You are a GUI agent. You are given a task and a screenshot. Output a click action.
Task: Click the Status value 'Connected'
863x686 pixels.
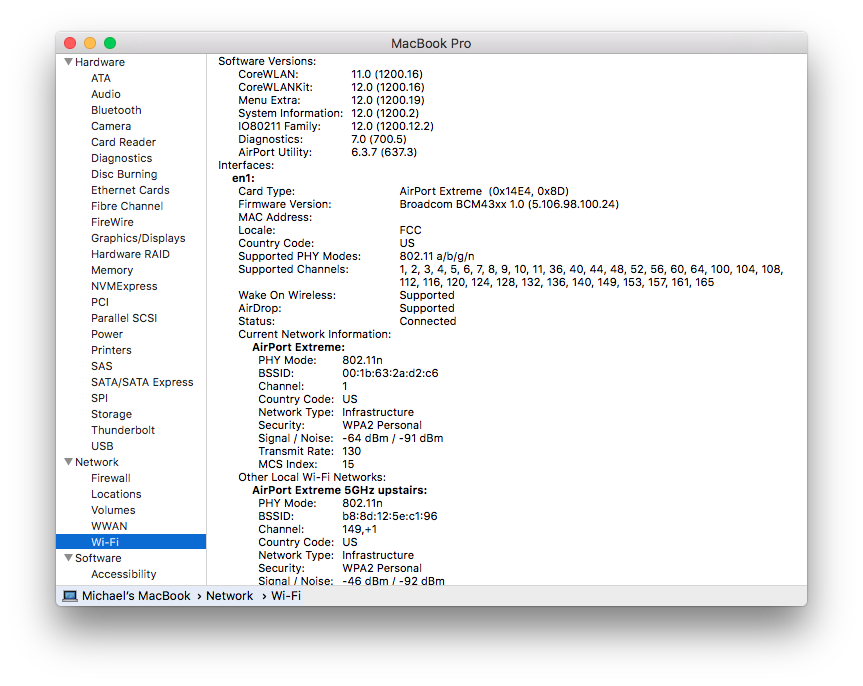click(x=428, y=322)
